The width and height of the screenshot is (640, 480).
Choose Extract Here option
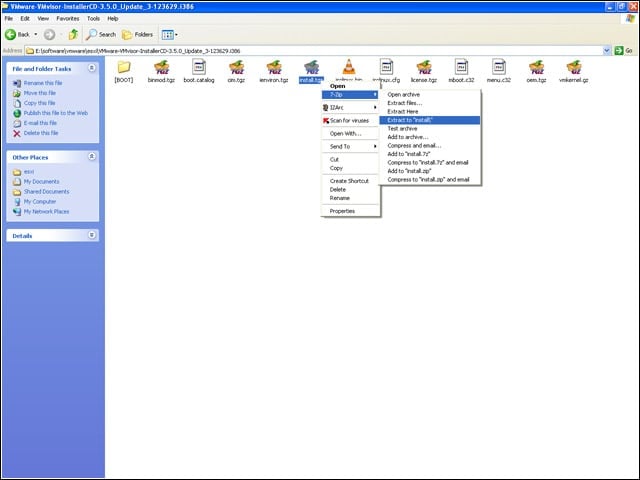click(430, 111)
